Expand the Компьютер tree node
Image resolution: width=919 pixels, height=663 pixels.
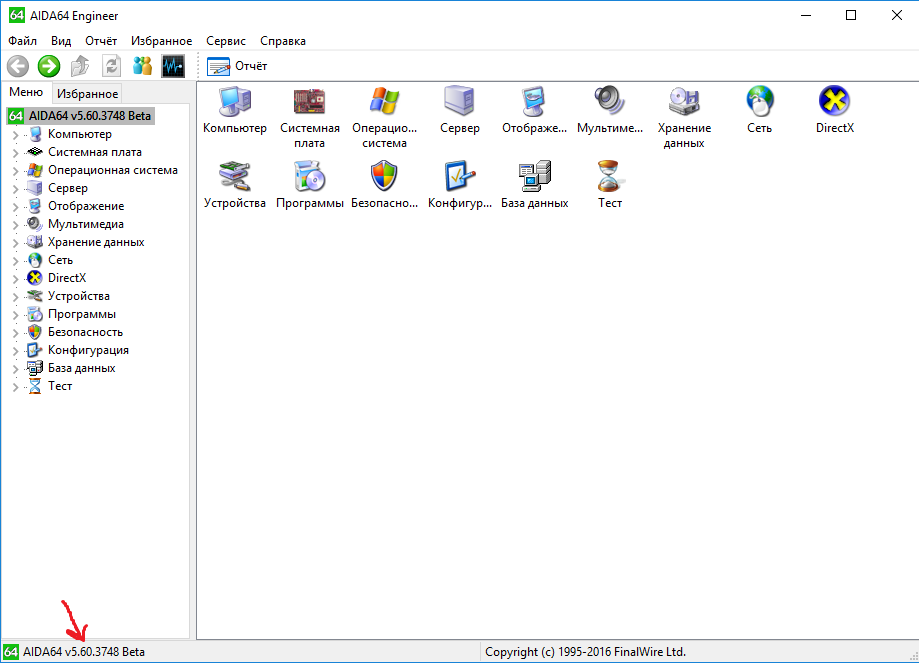coord(15,134)
